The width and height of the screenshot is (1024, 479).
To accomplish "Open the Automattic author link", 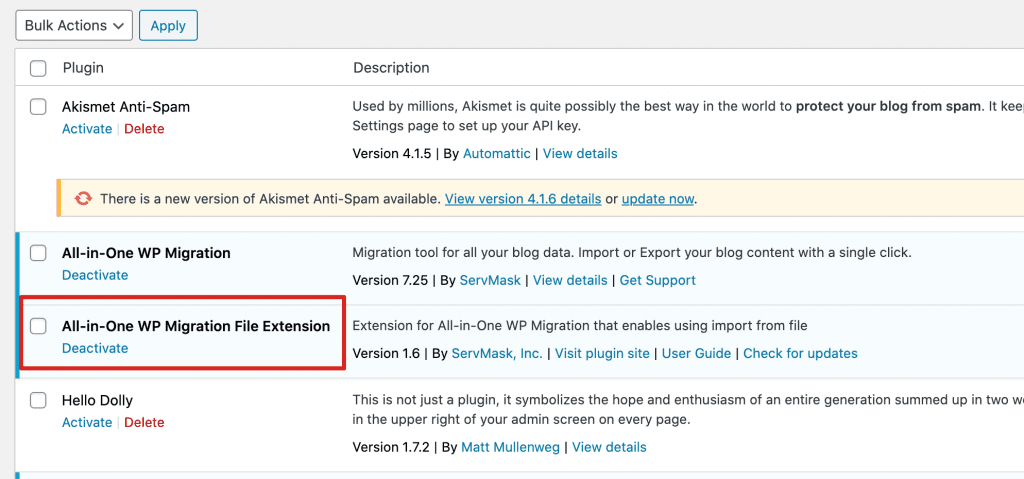I will (498, 154).
